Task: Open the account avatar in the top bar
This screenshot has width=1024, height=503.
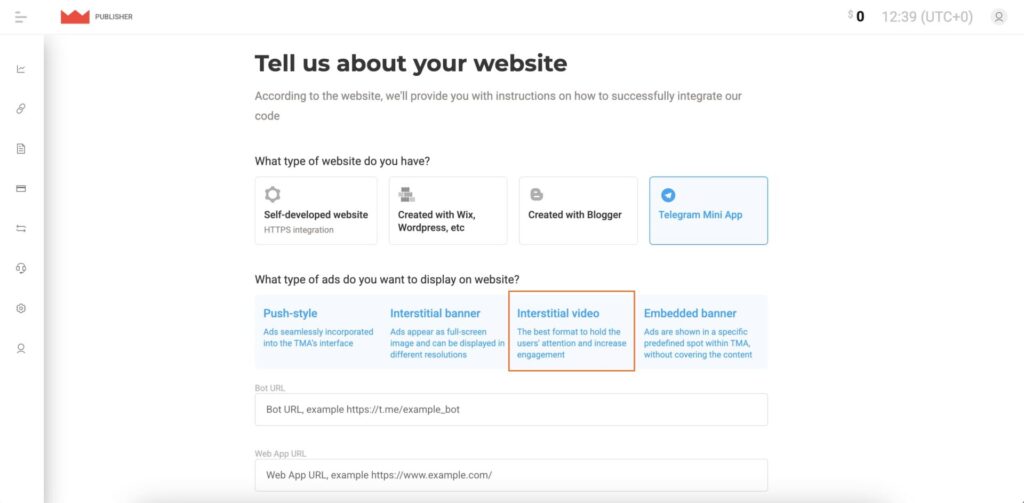Action: coord(998,17)
